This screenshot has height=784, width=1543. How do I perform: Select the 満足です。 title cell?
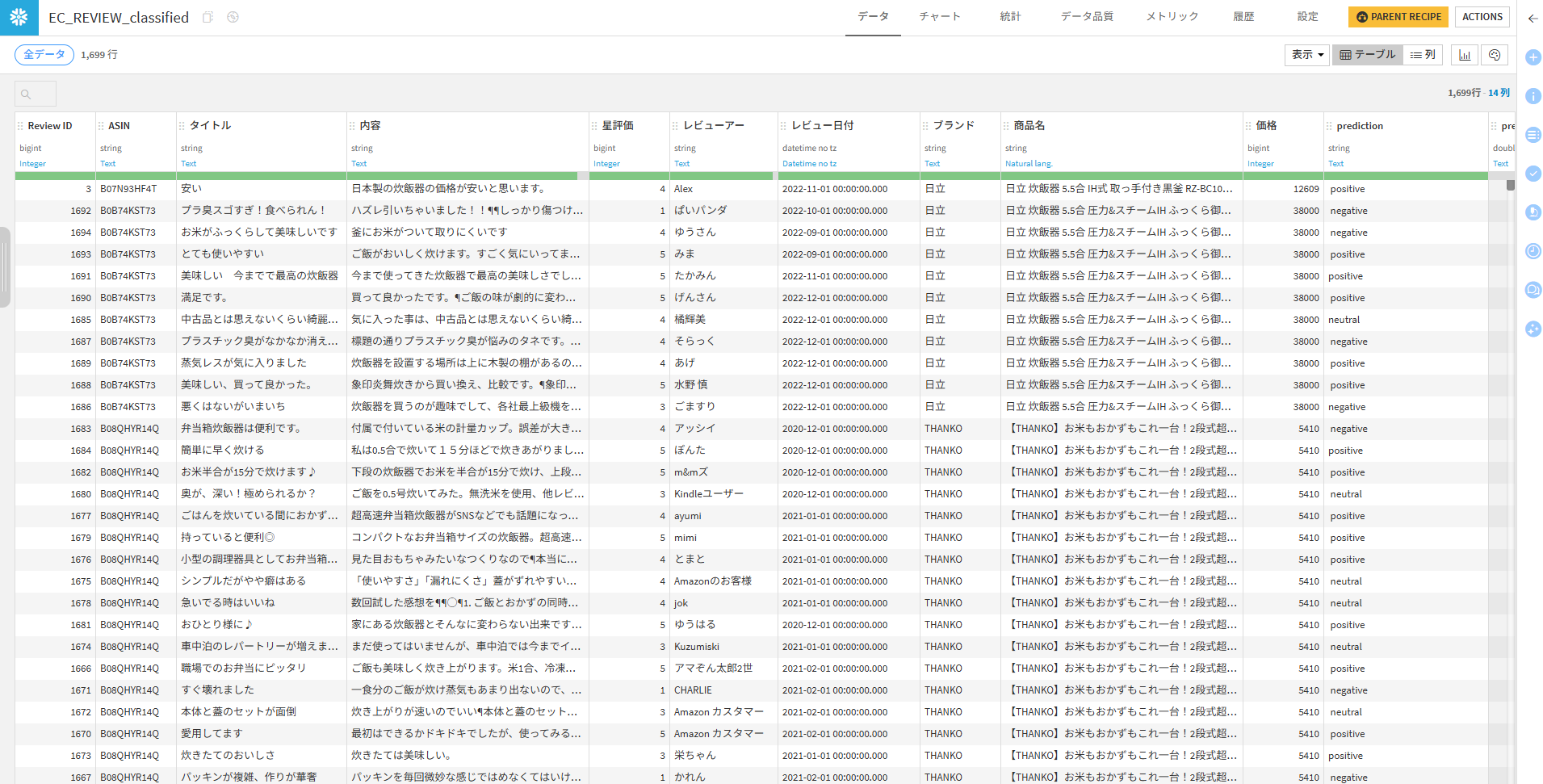pyautogui.click(x=262, y=298)
